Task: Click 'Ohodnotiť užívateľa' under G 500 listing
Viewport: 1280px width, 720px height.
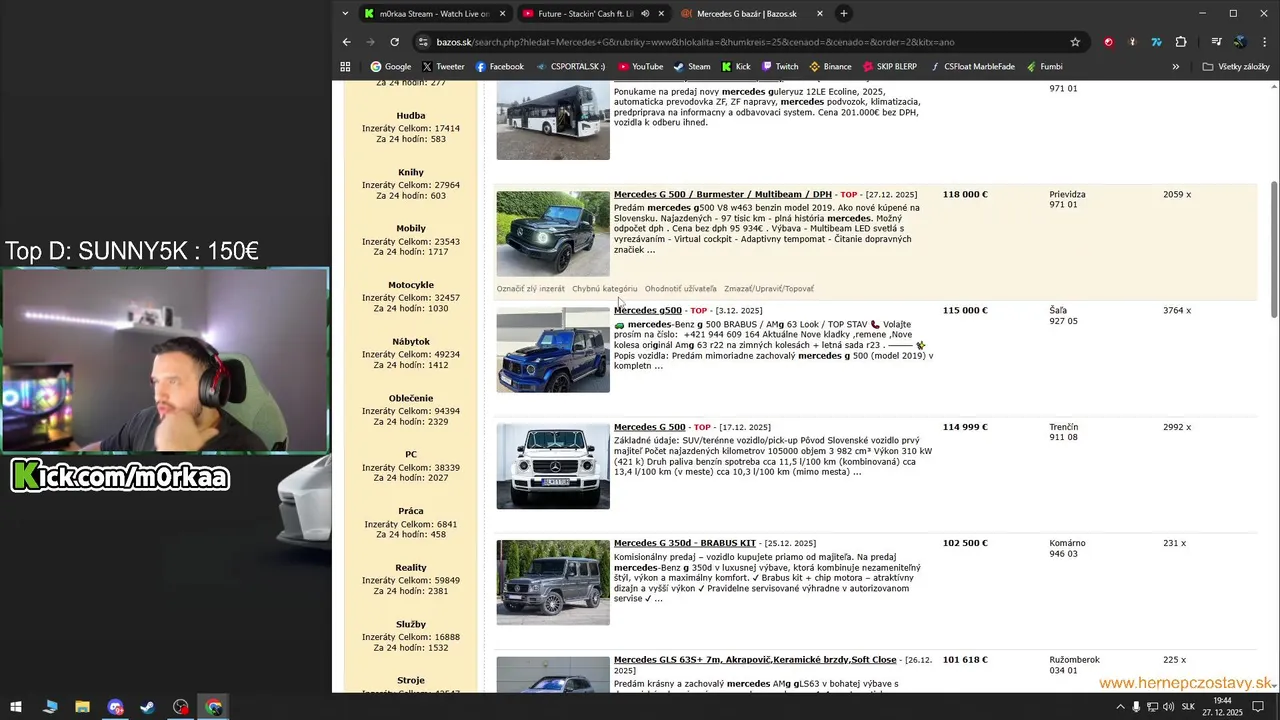Action: click(680, 289)
